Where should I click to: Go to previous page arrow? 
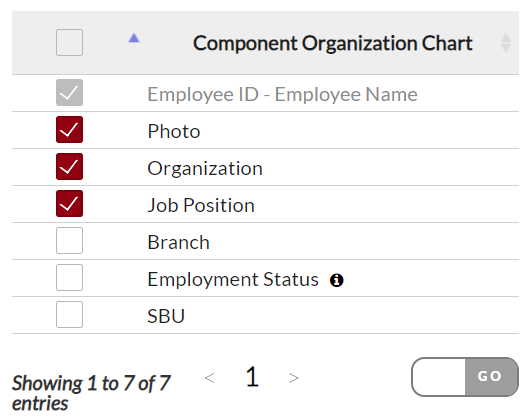pyautogui.click(x=209, y=377)
